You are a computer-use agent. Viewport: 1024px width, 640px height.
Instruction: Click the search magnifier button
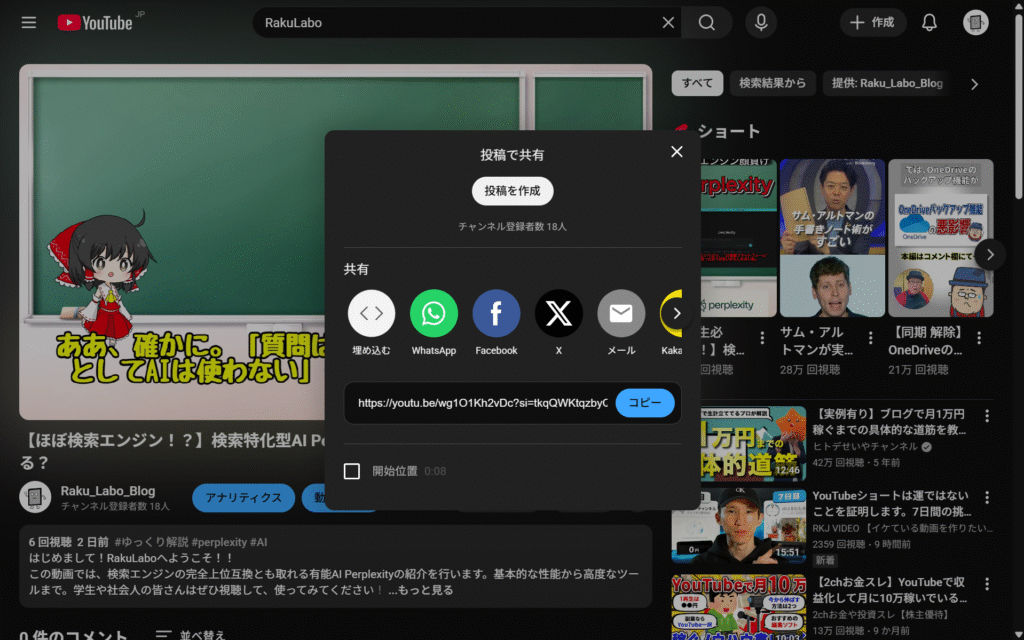707,23
